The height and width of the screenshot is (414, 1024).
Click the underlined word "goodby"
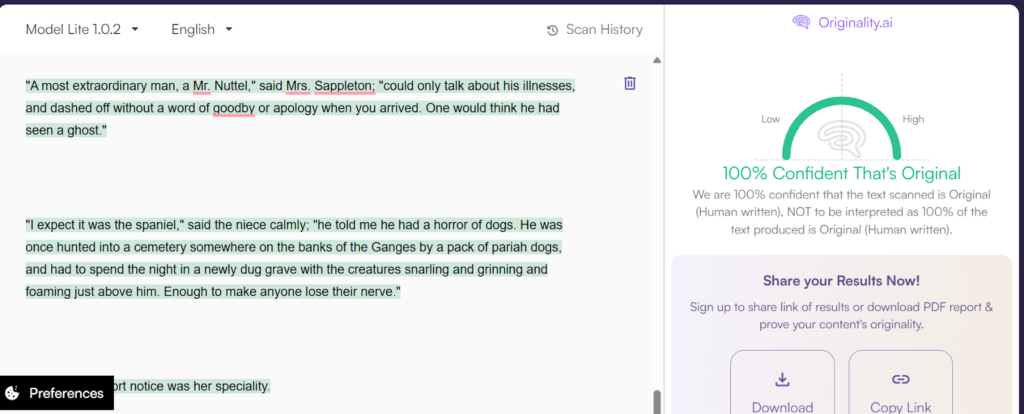click(x=234, y=108)
